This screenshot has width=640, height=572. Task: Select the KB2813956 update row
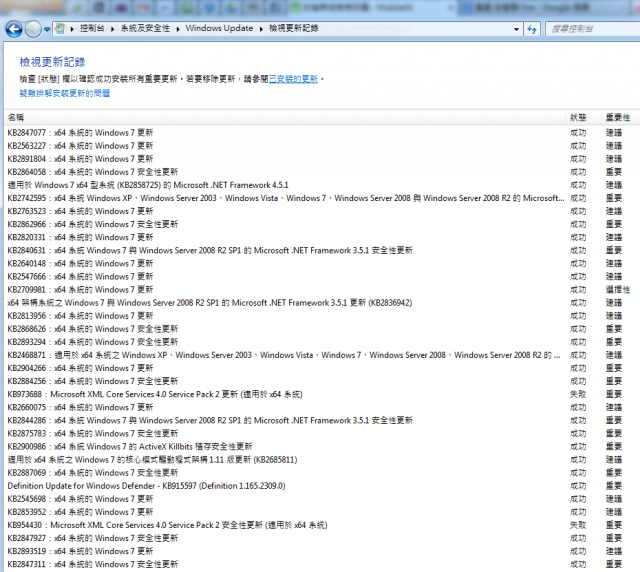[x=320, y=316]
